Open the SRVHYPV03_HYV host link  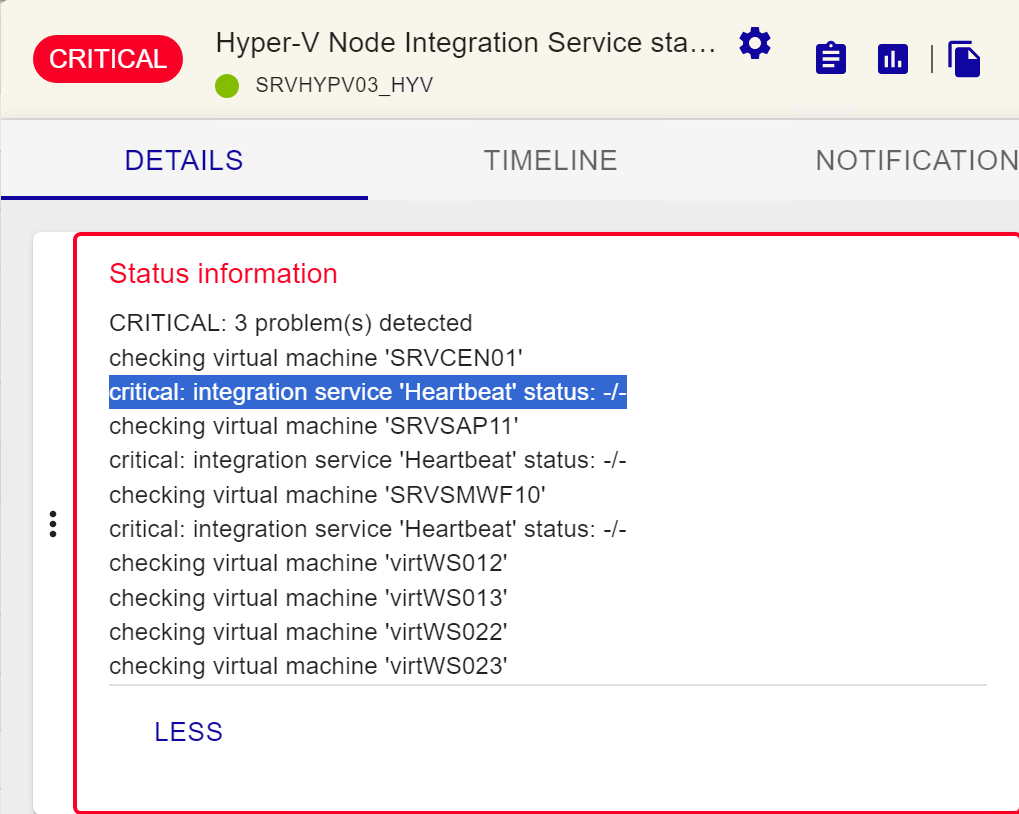click(344, 85)
